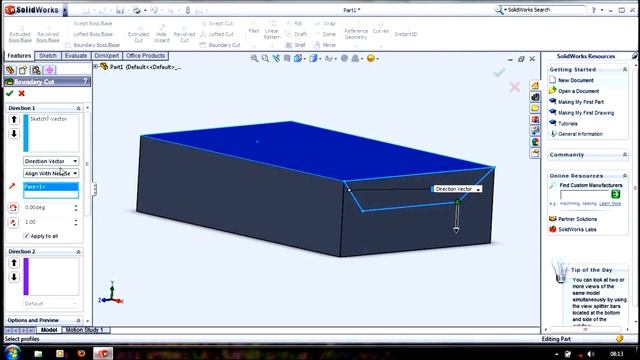The height and width of the screenshot is (360, 640).
Task: Move Direction 1 profile down
Action: pyautogui.click(x=14, y=133)
